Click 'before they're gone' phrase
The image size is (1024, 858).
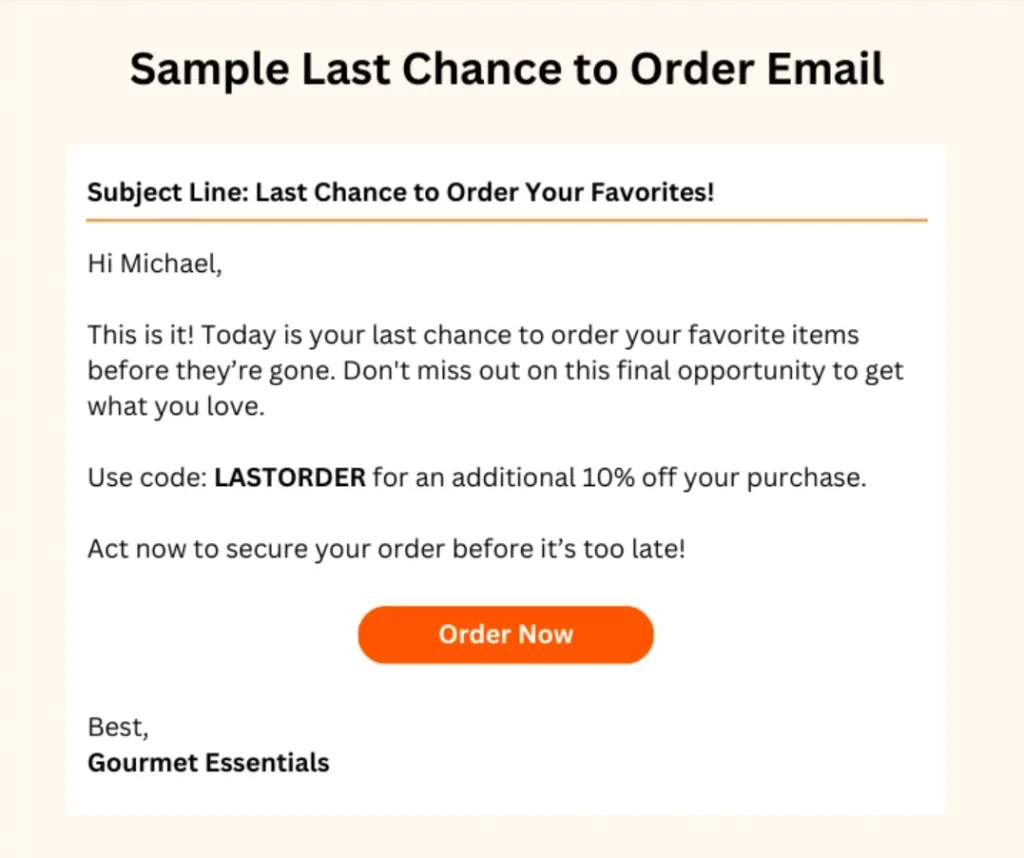click(212, 370)
